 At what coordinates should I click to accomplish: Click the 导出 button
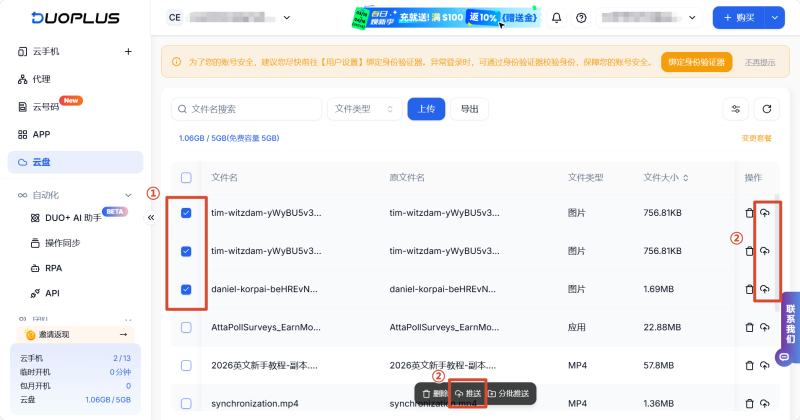(469, 109)
